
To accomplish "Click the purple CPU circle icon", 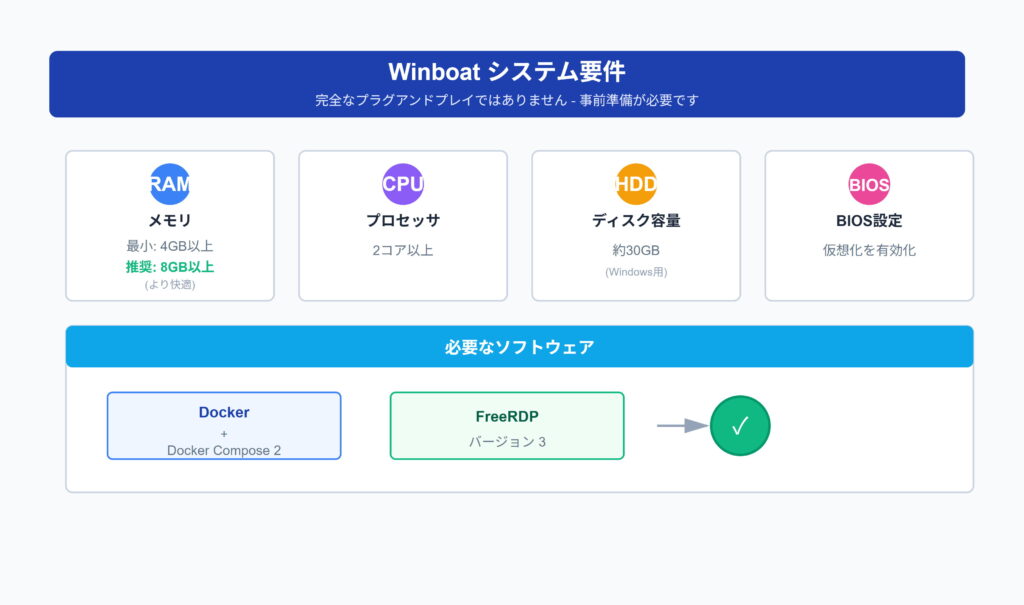I will click(403, 184).
